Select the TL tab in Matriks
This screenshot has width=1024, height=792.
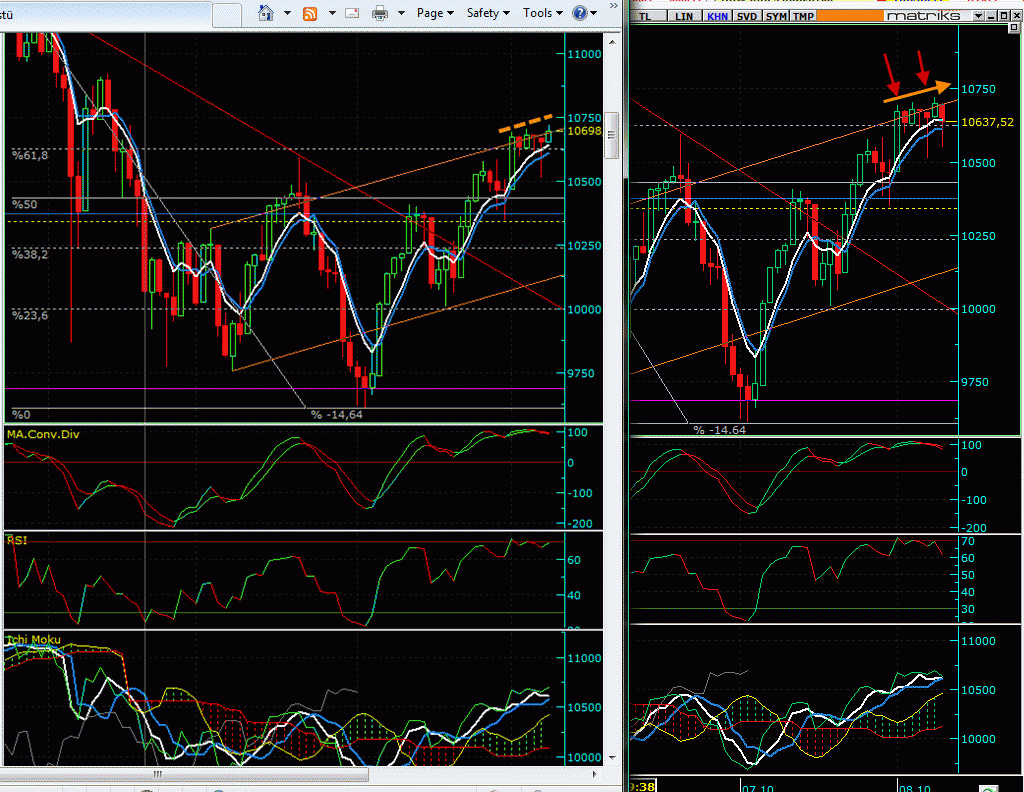coord(647,16)
